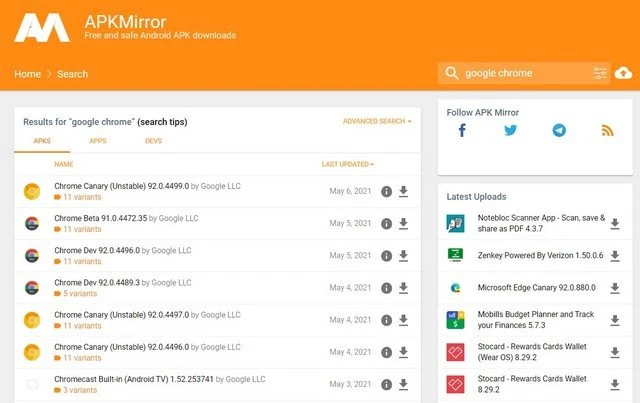Show info for Chrome Canary 92.0.4499.0
Image resolution: width=640 pixels, height=403 pixels.
(387, 191)
